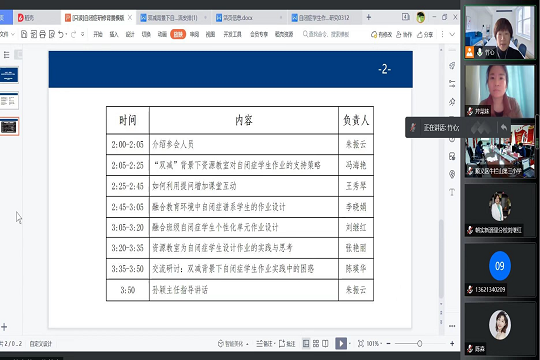
Task: Open the 101% zoom level dropdown
Action: pyautogui.click(x=374, y=343)
